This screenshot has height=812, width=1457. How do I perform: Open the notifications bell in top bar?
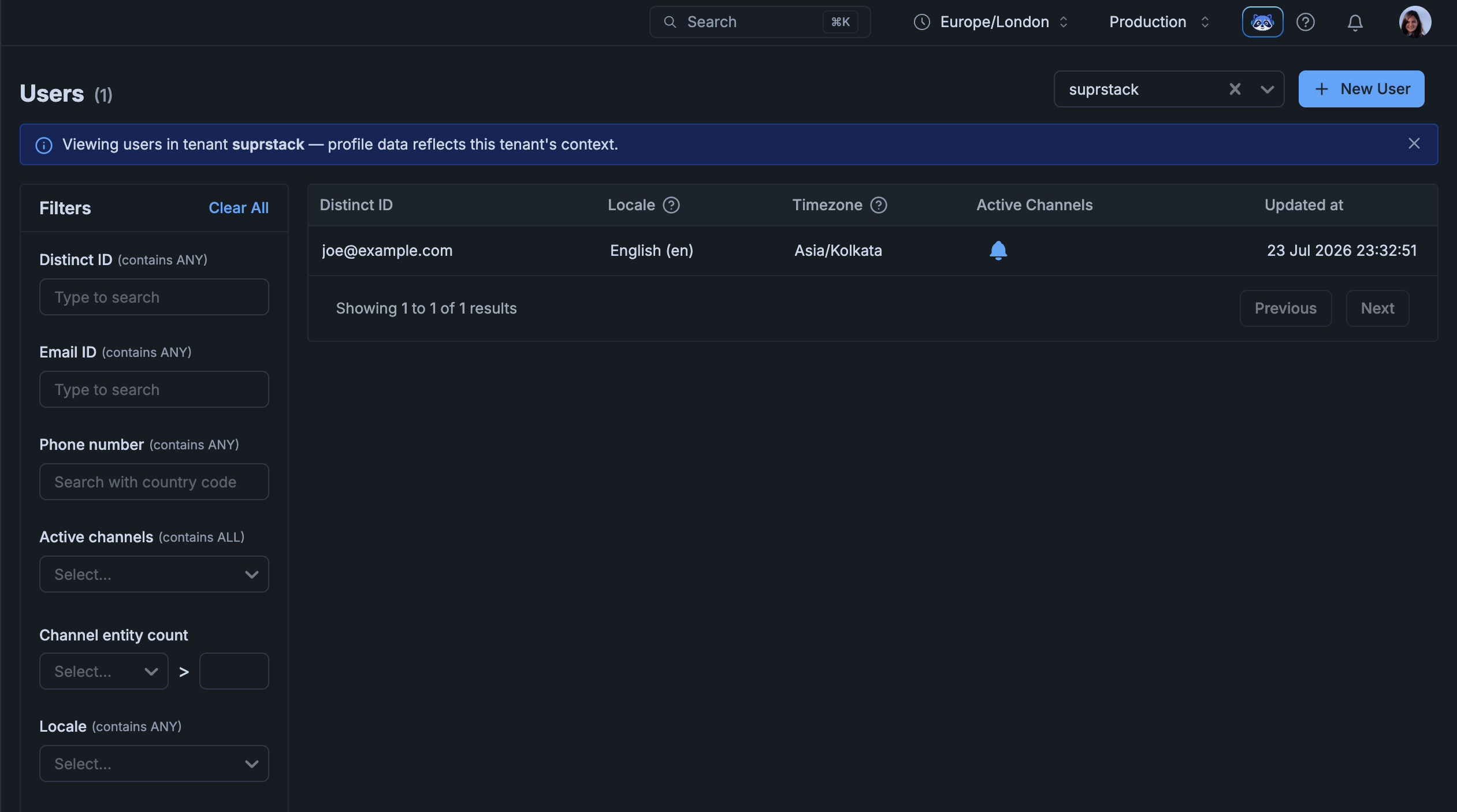click(1355, 23)
